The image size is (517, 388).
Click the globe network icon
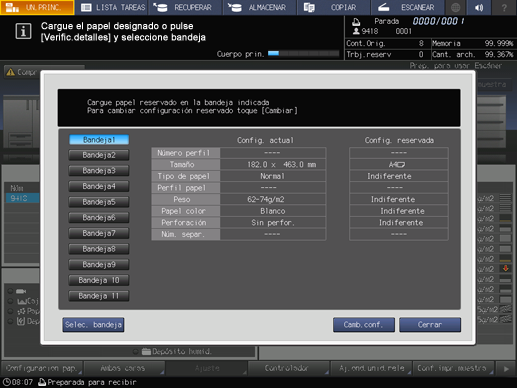[455, 7]
